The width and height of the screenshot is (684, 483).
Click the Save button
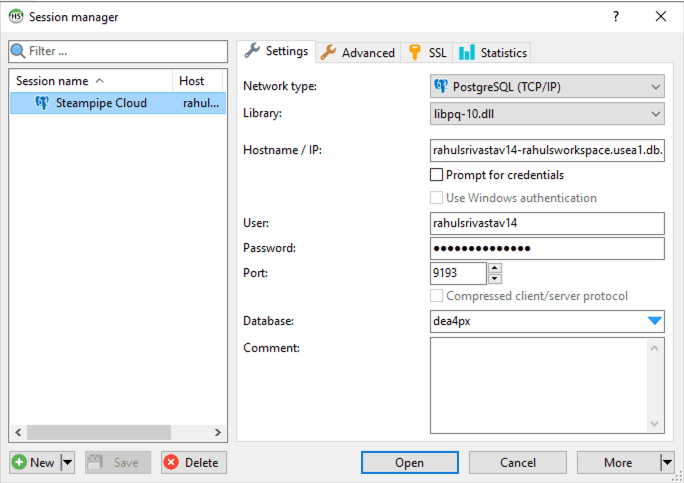(118, 462)
